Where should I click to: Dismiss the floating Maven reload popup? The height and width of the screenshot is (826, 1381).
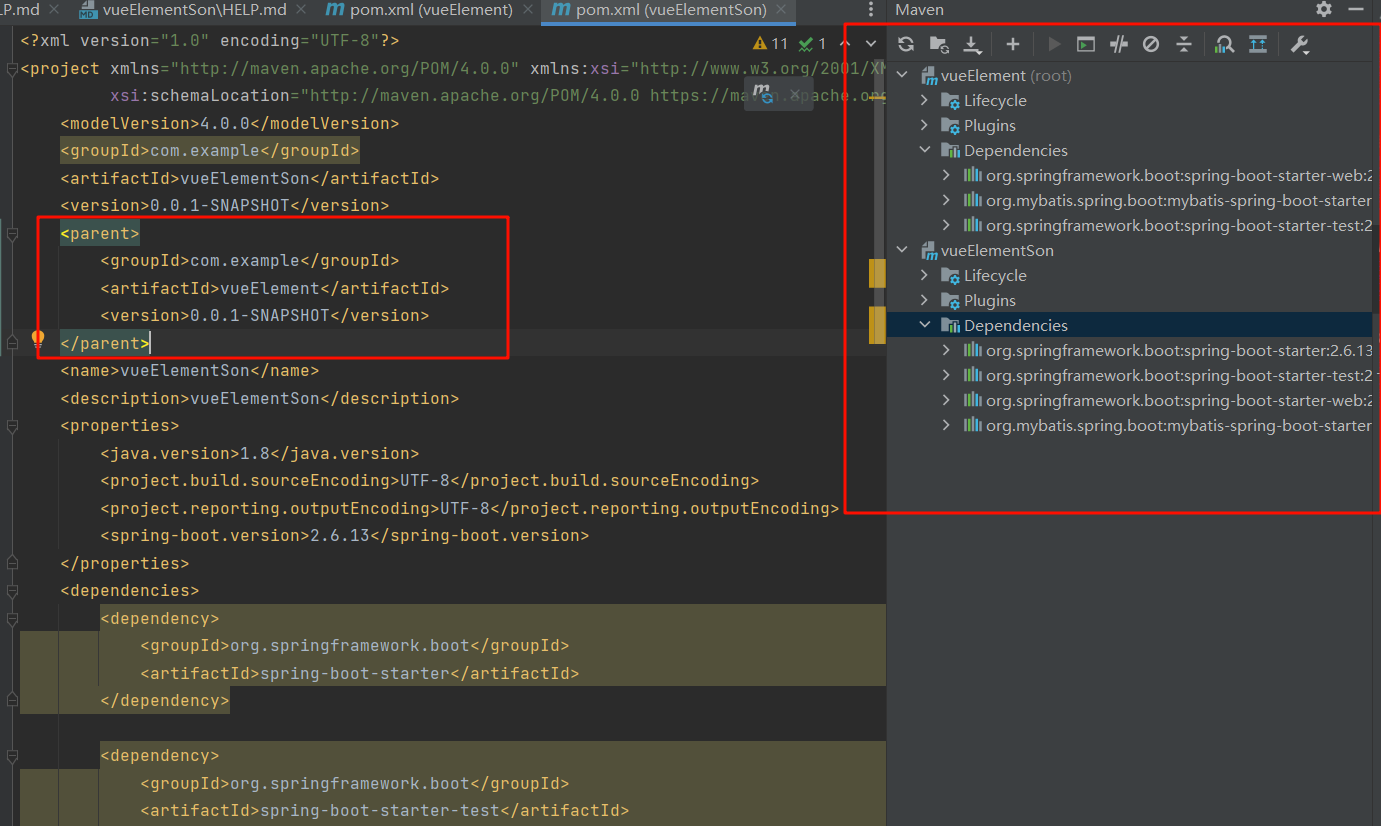[x=795, y=94]
